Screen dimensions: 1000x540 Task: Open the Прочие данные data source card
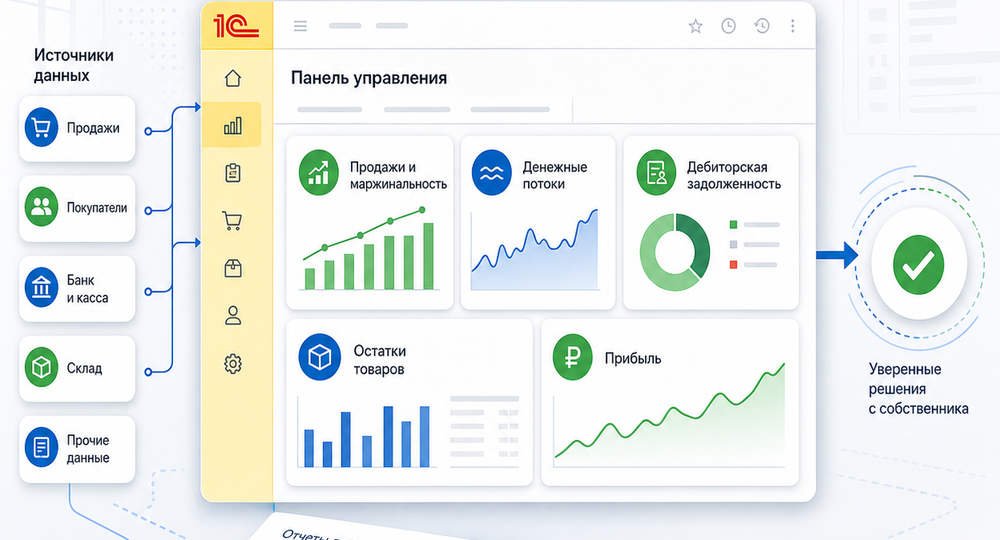tap(77, 449)
